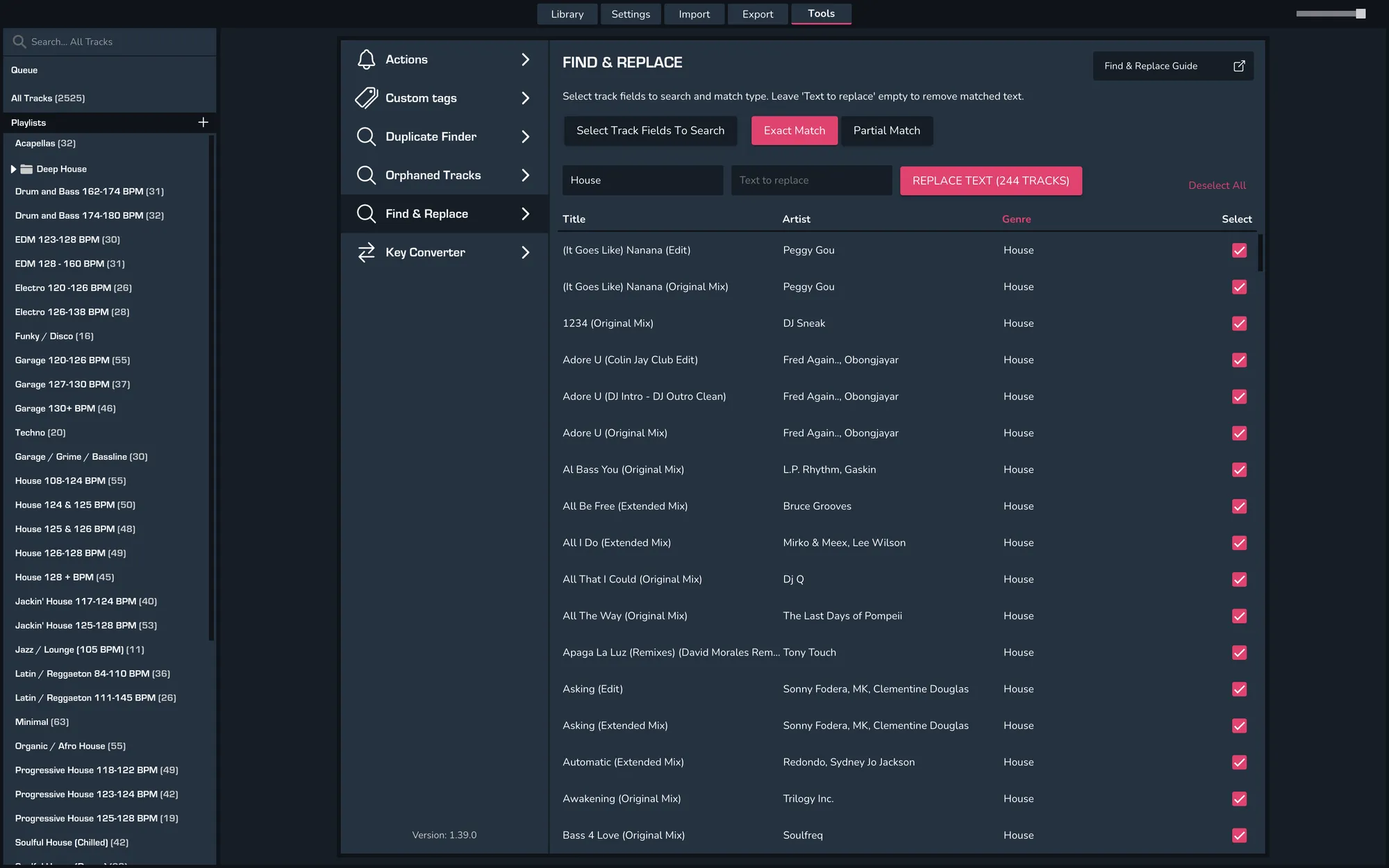1389x868 pixels.
Task: Click the Text to replace input field
Action: [x=810, y=181]
